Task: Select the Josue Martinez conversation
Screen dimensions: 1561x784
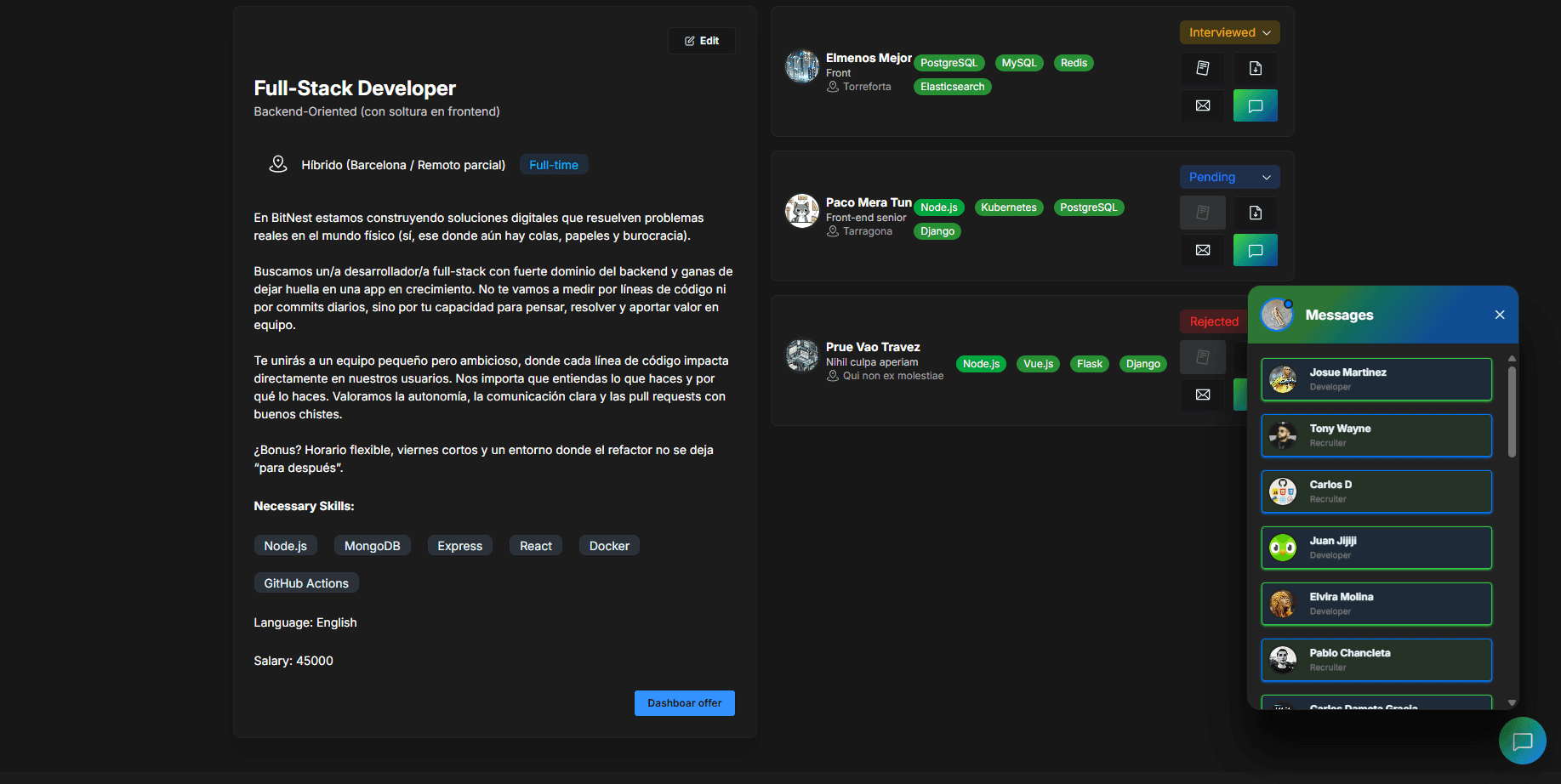Action: [x=1376, y=379]
